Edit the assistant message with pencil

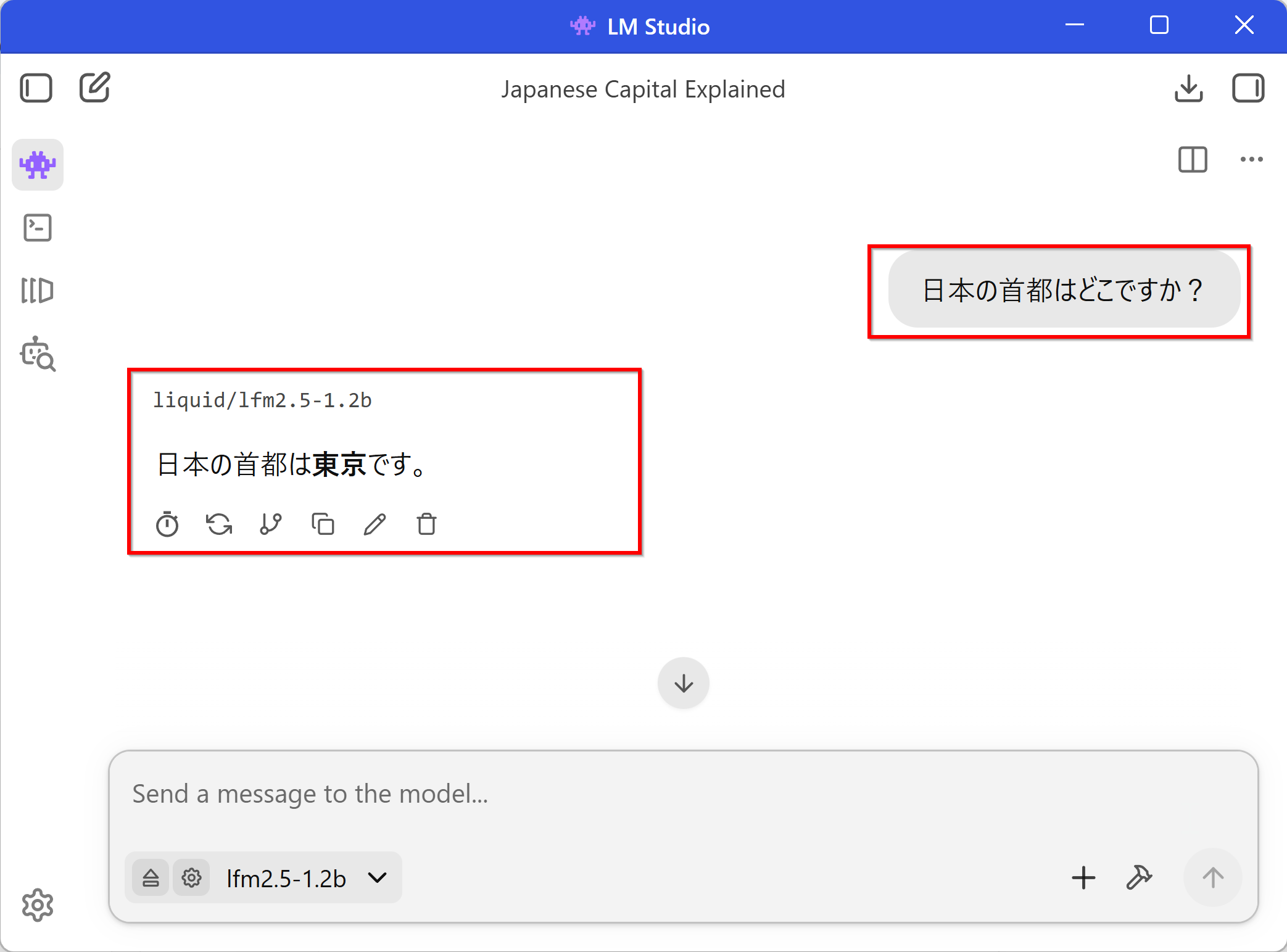(375, 524)
